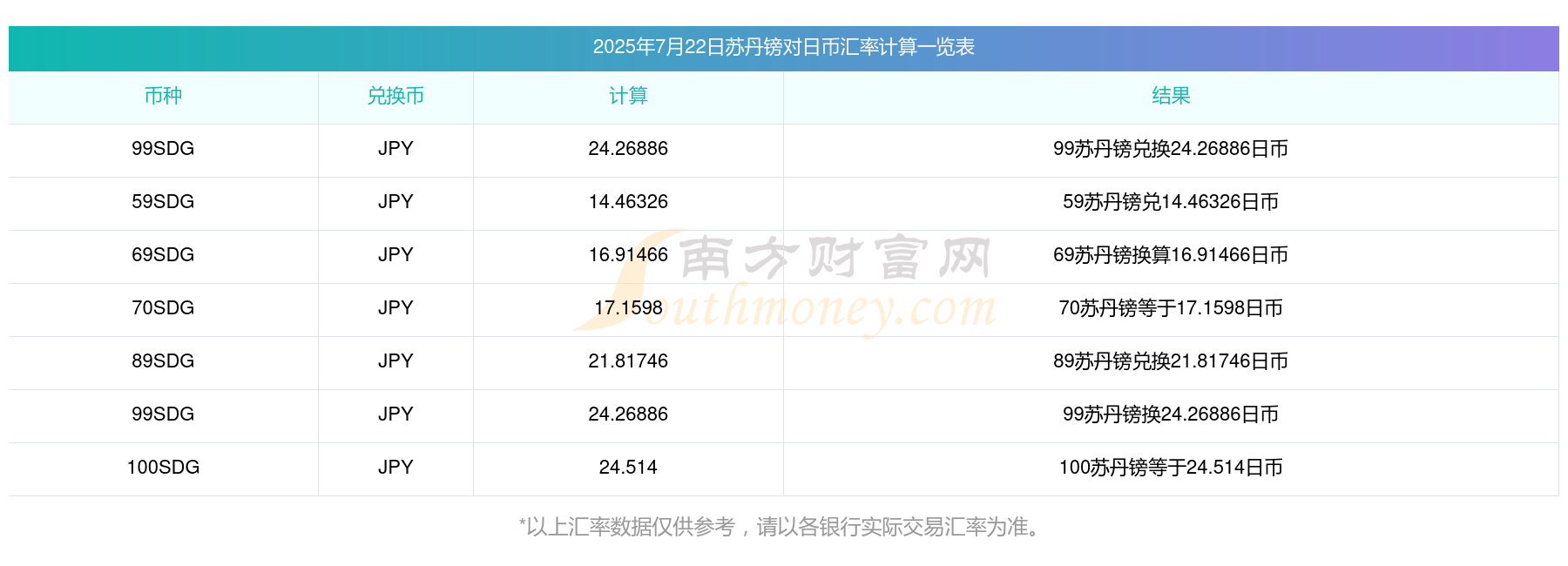Click JPY in the 59SDG row
Image resolution: width=1568 pixels, height=566 pixels.
tap(395, 202)
